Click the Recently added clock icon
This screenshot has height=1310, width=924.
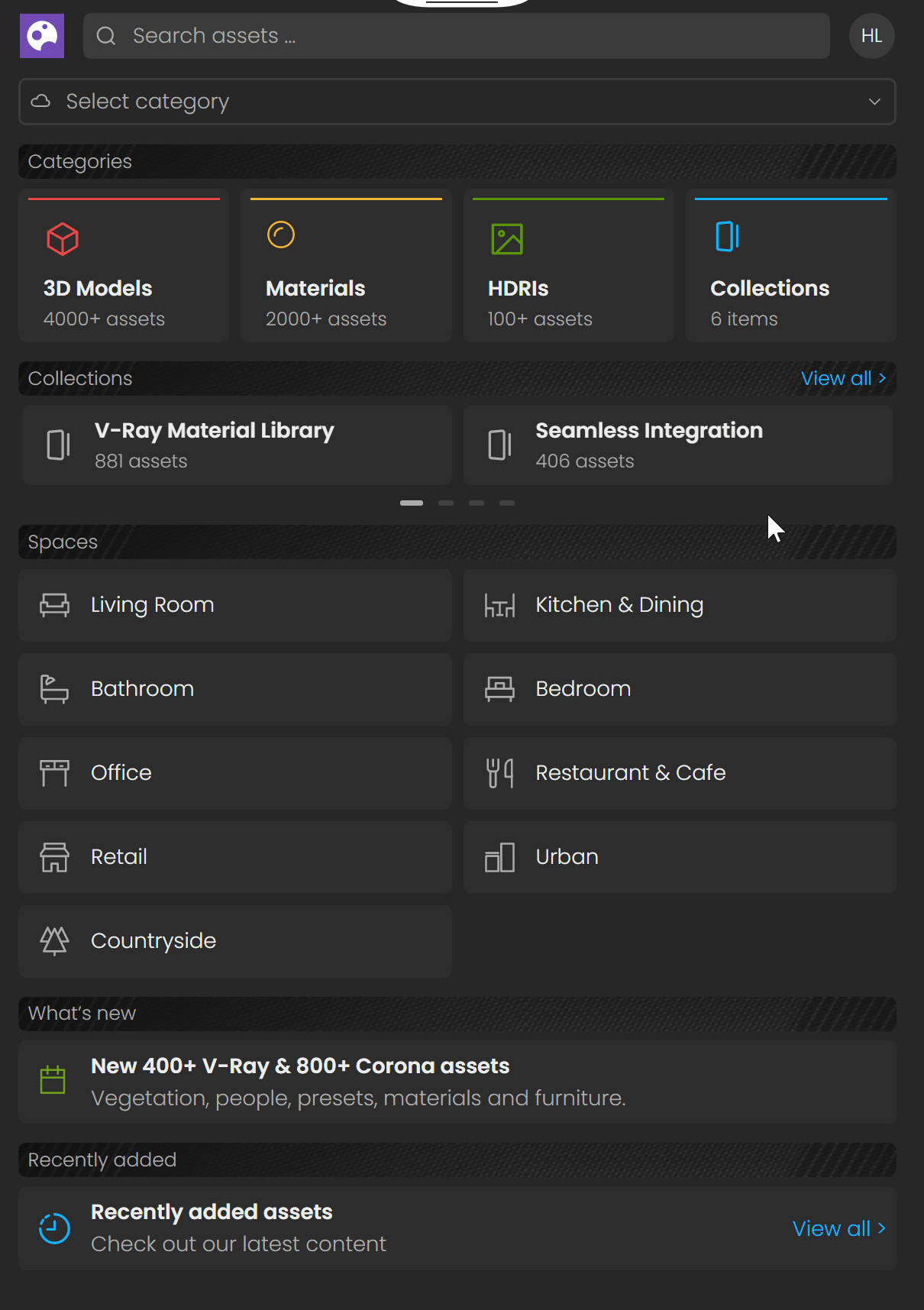(54, 1228)
